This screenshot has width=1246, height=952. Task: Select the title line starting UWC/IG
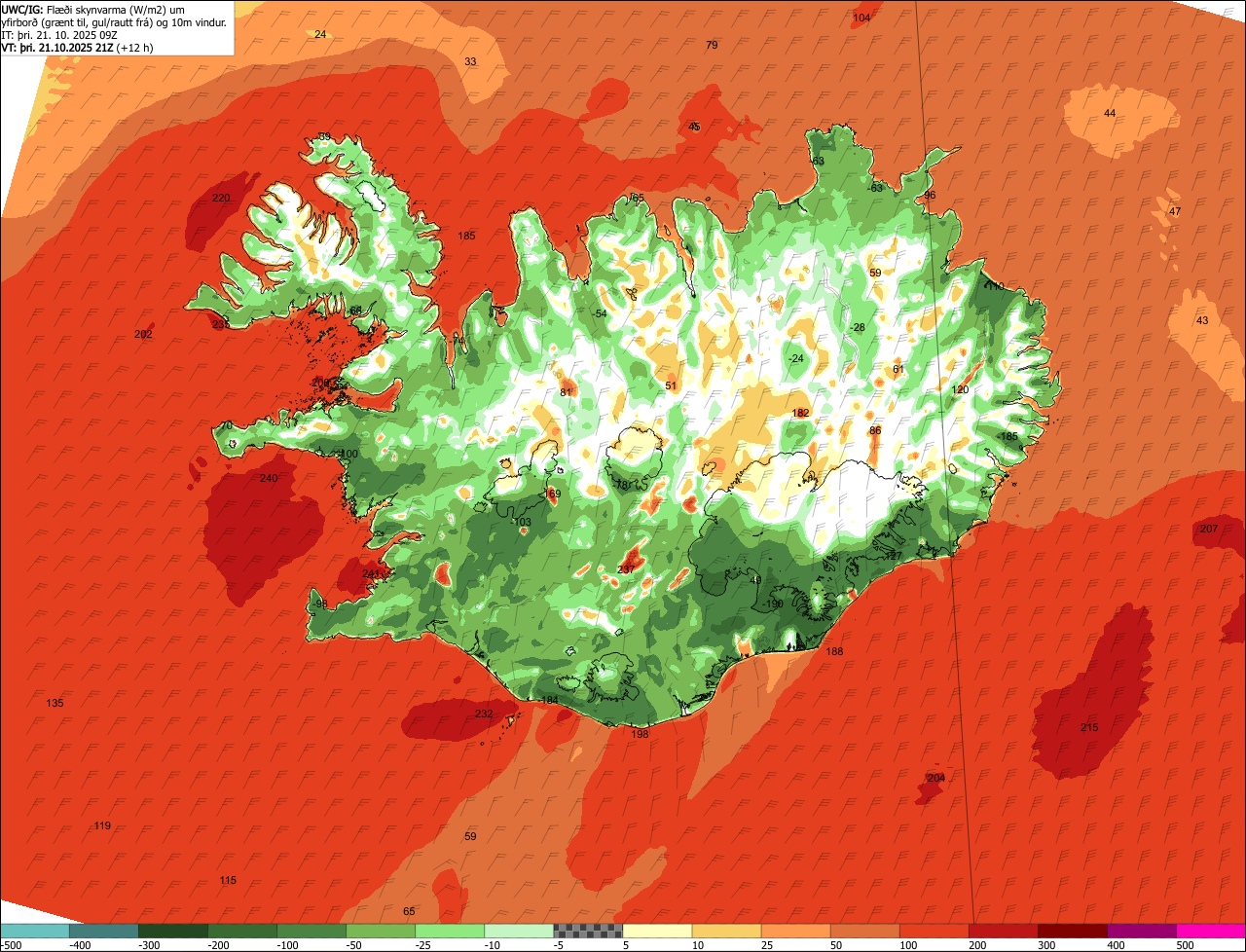click(x=94, y=10)
